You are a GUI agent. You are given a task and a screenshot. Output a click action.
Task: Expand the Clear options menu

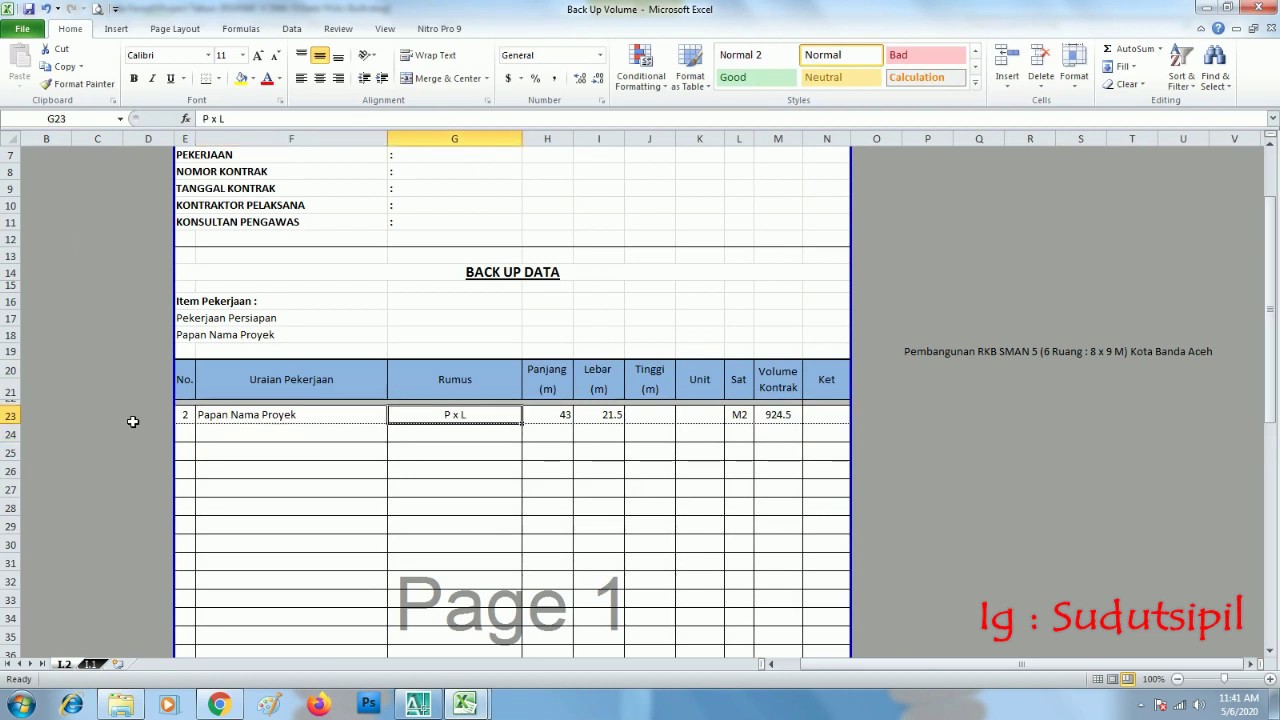(x=1143, y=84)
